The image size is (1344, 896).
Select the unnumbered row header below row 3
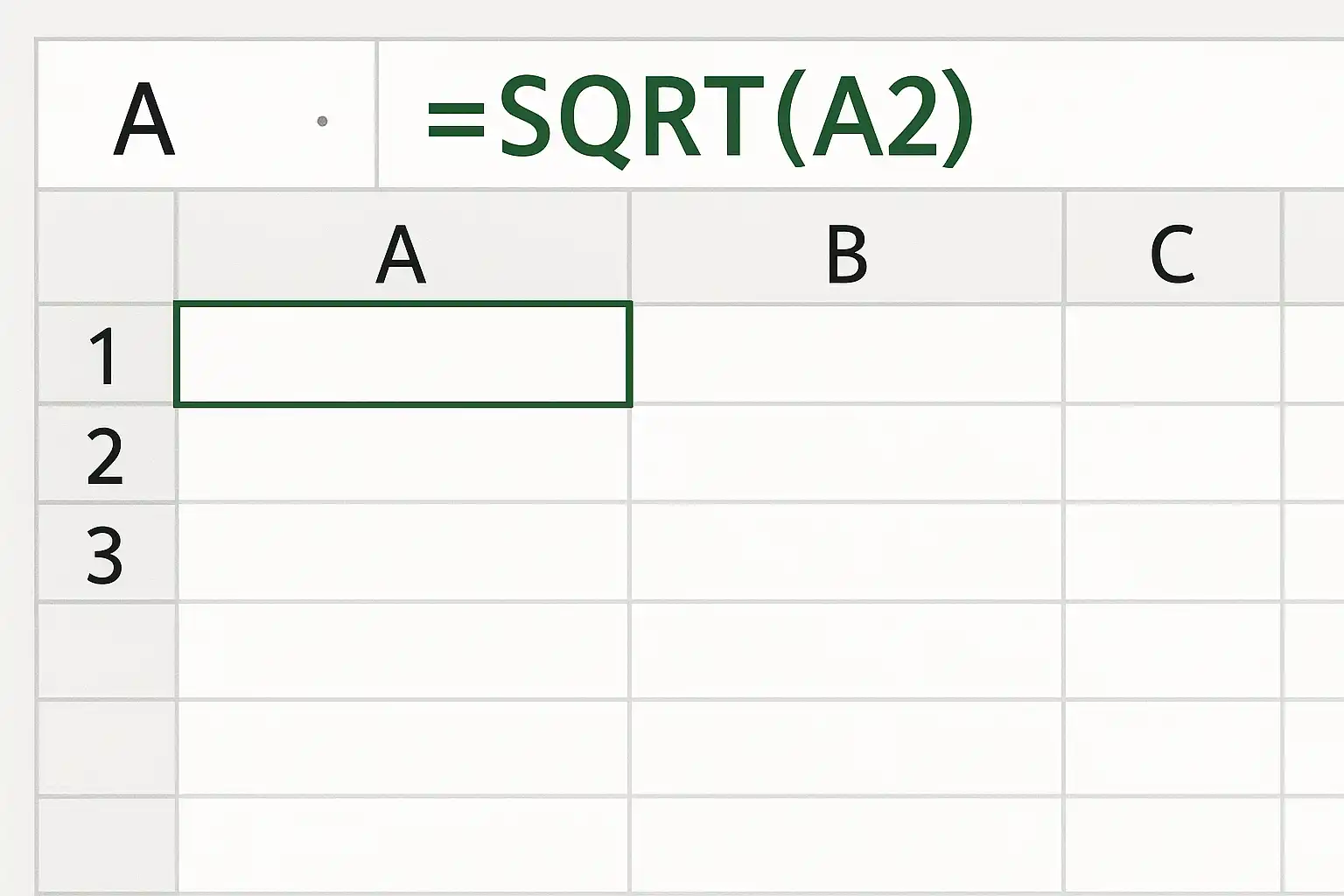[107, 650]
